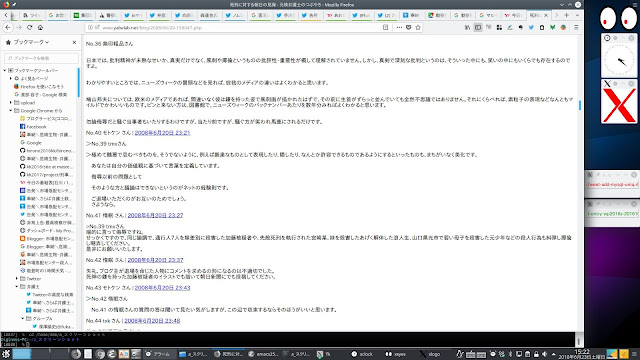Click the red X in xlogo window
Viewport: 640px width, 360px height.
click(619, 105)
